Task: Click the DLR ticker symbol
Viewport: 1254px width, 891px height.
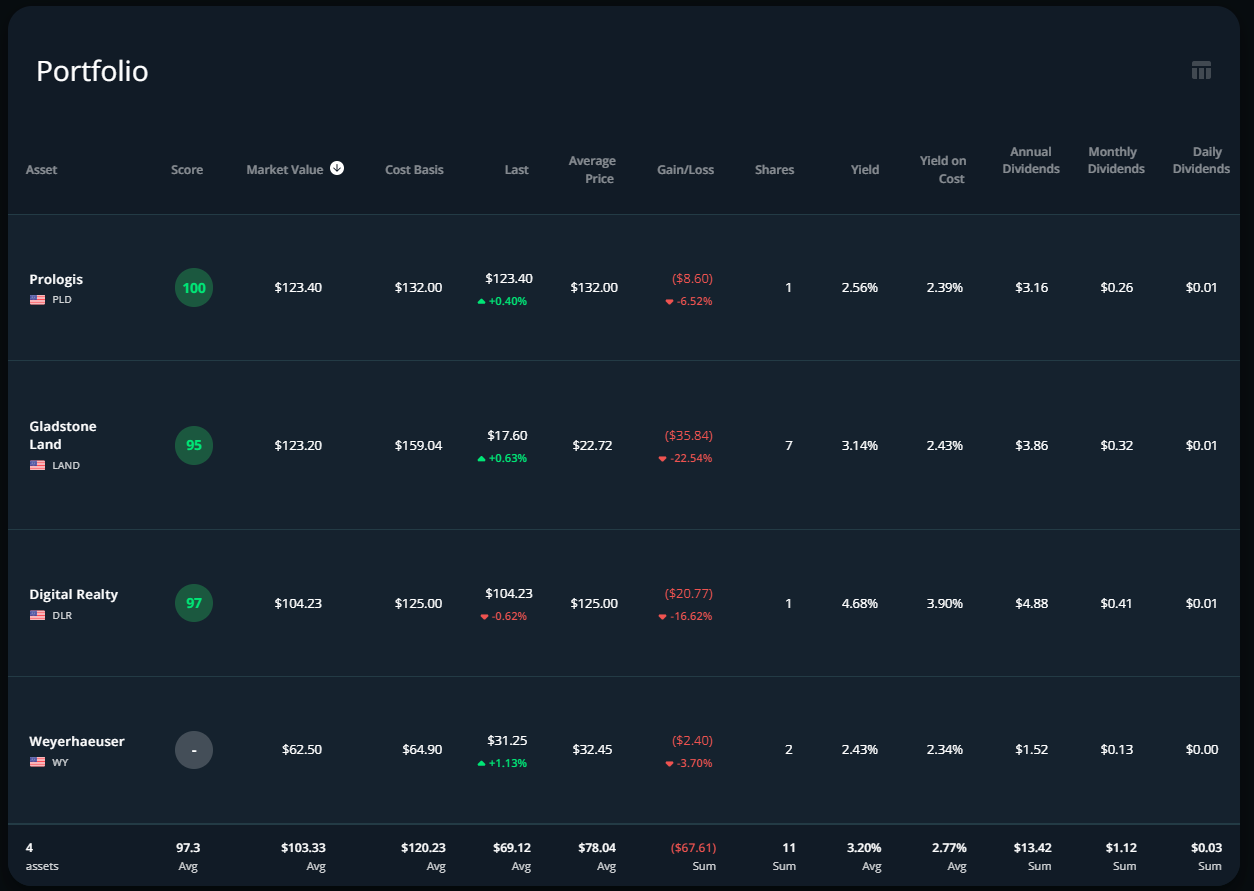Action: 62,615
